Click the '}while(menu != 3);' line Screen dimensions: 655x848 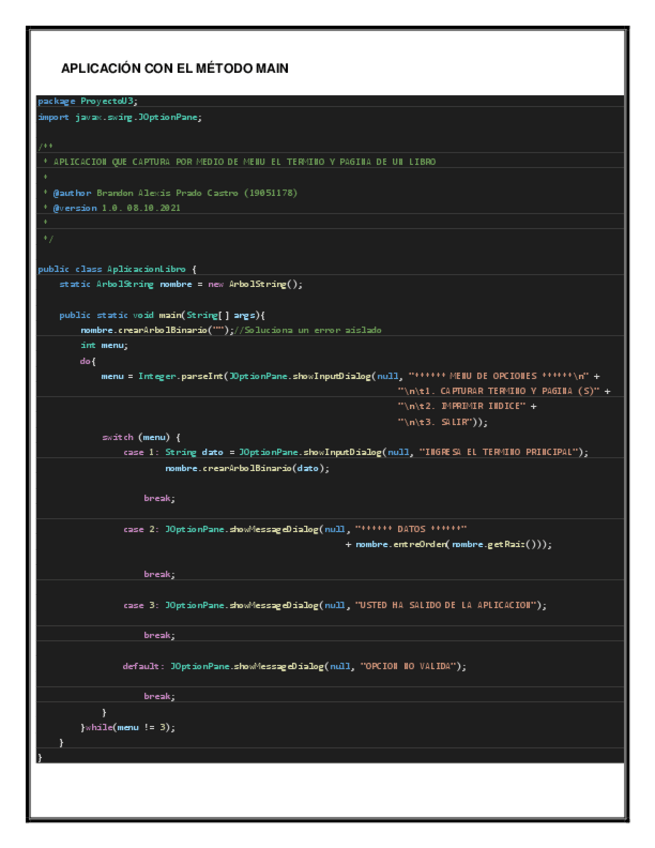[128, 727]
